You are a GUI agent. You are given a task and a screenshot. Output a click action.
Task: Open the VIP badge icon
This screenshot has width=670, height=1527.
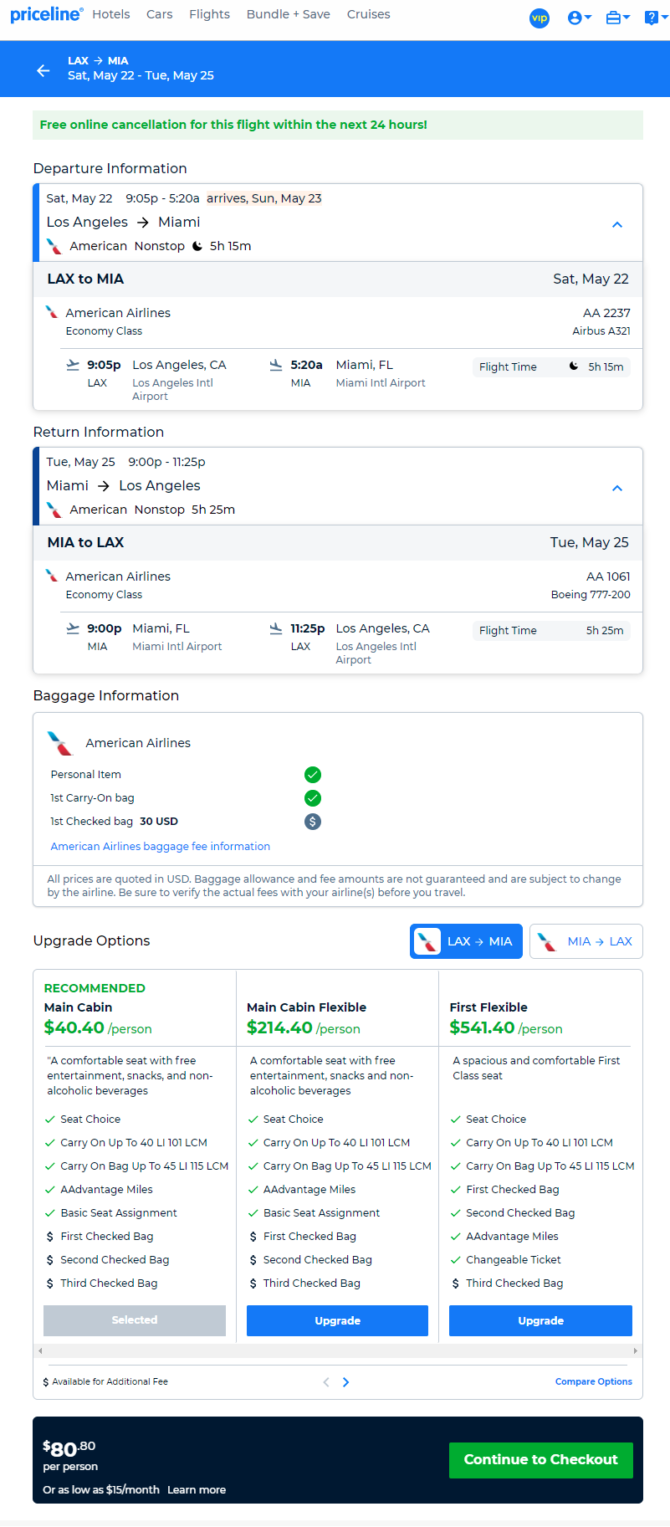(x=539, y=18)
